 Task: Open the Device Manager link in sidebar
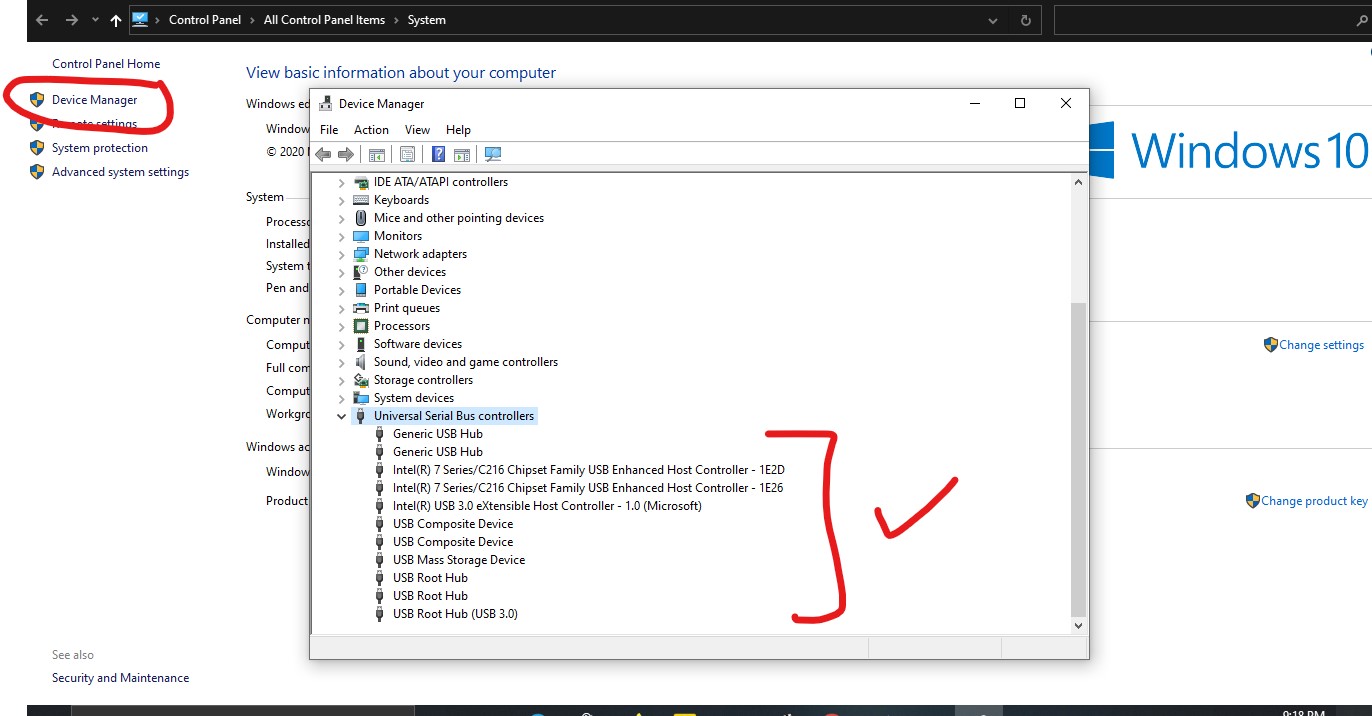[95, 100]
